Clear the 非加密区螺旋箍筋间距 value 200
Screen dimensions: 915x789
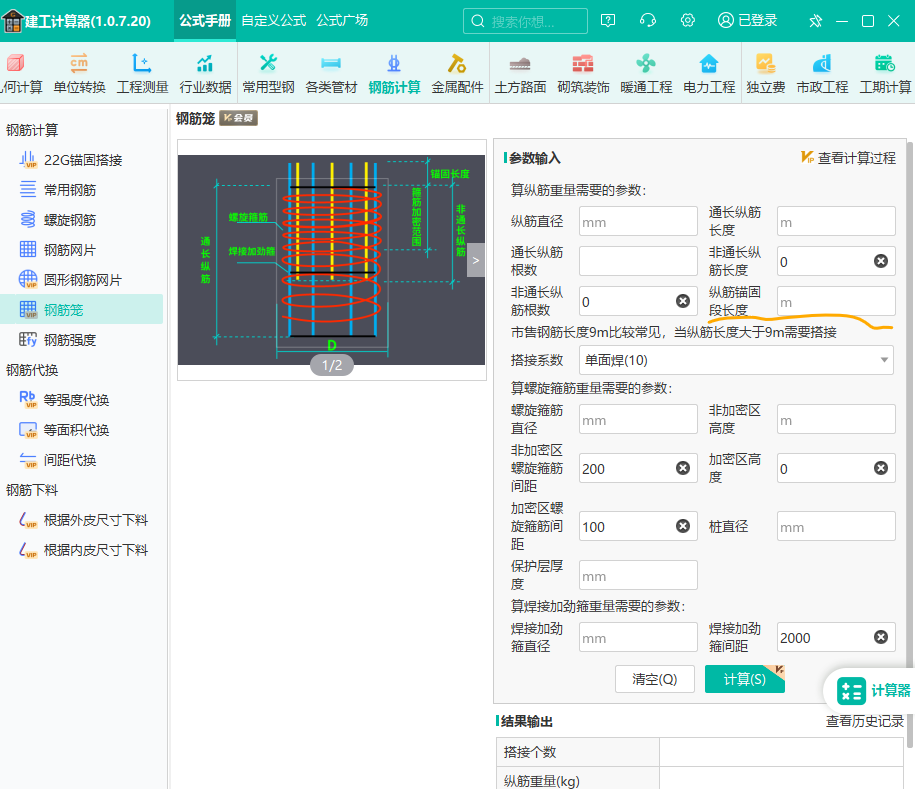tap(683, 468)
